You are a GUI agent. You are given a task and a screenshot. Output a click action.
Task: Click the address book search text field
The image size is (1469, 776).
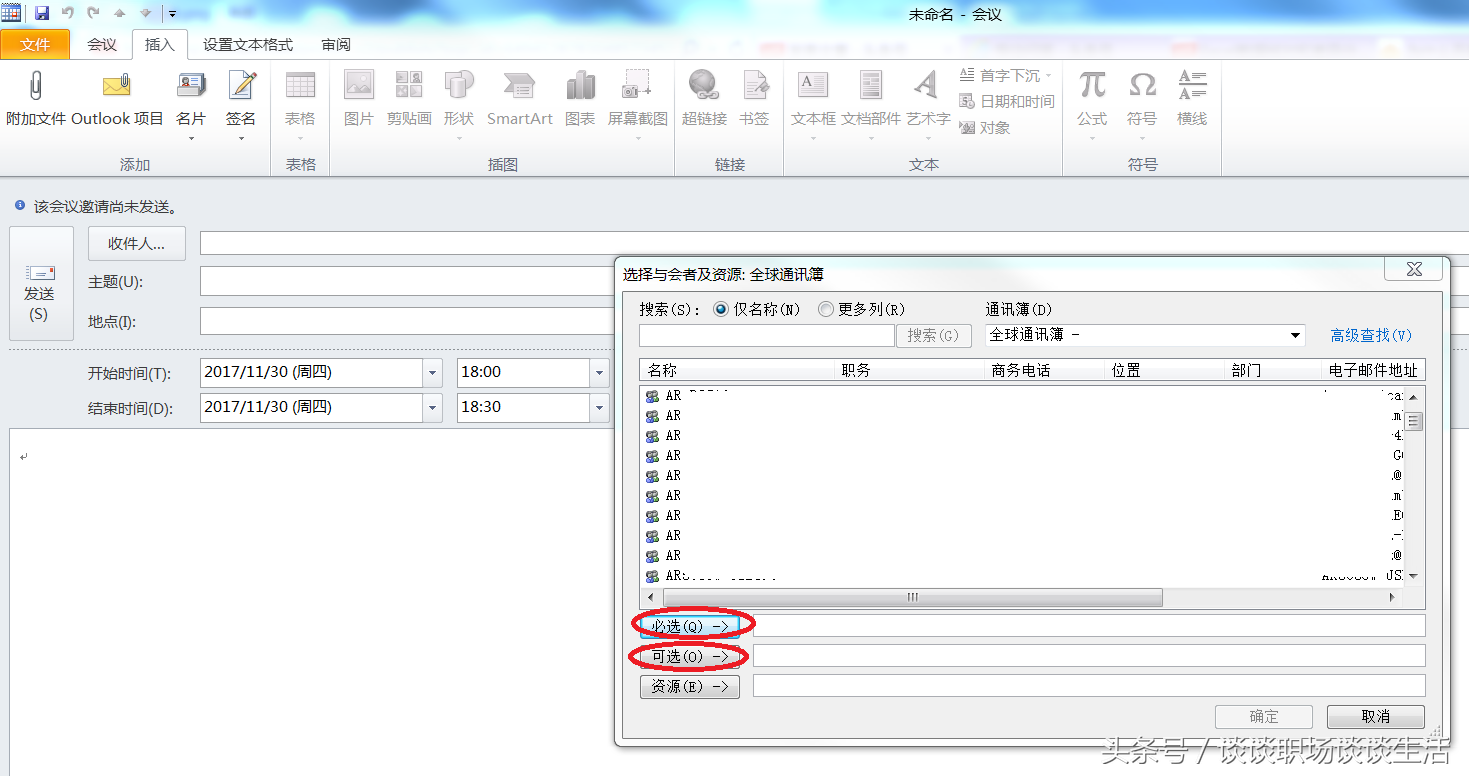767,335
